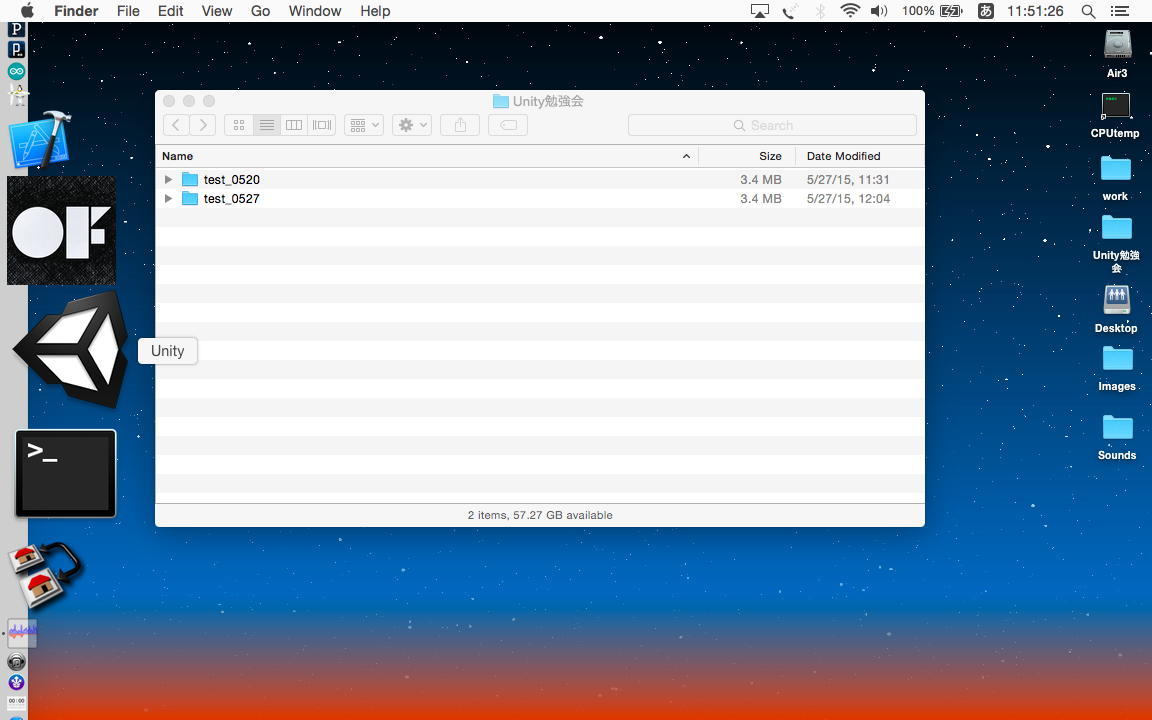1152x720 pixels.
Task: Click the 5/27/15, 12:04 date cell
Action: [848, 198]
